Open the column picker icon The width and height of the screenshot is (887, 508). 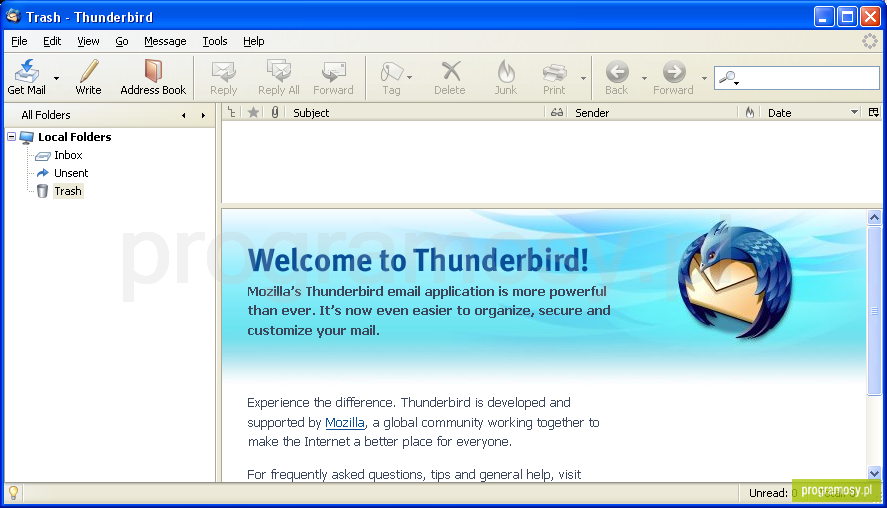(874, 113)
